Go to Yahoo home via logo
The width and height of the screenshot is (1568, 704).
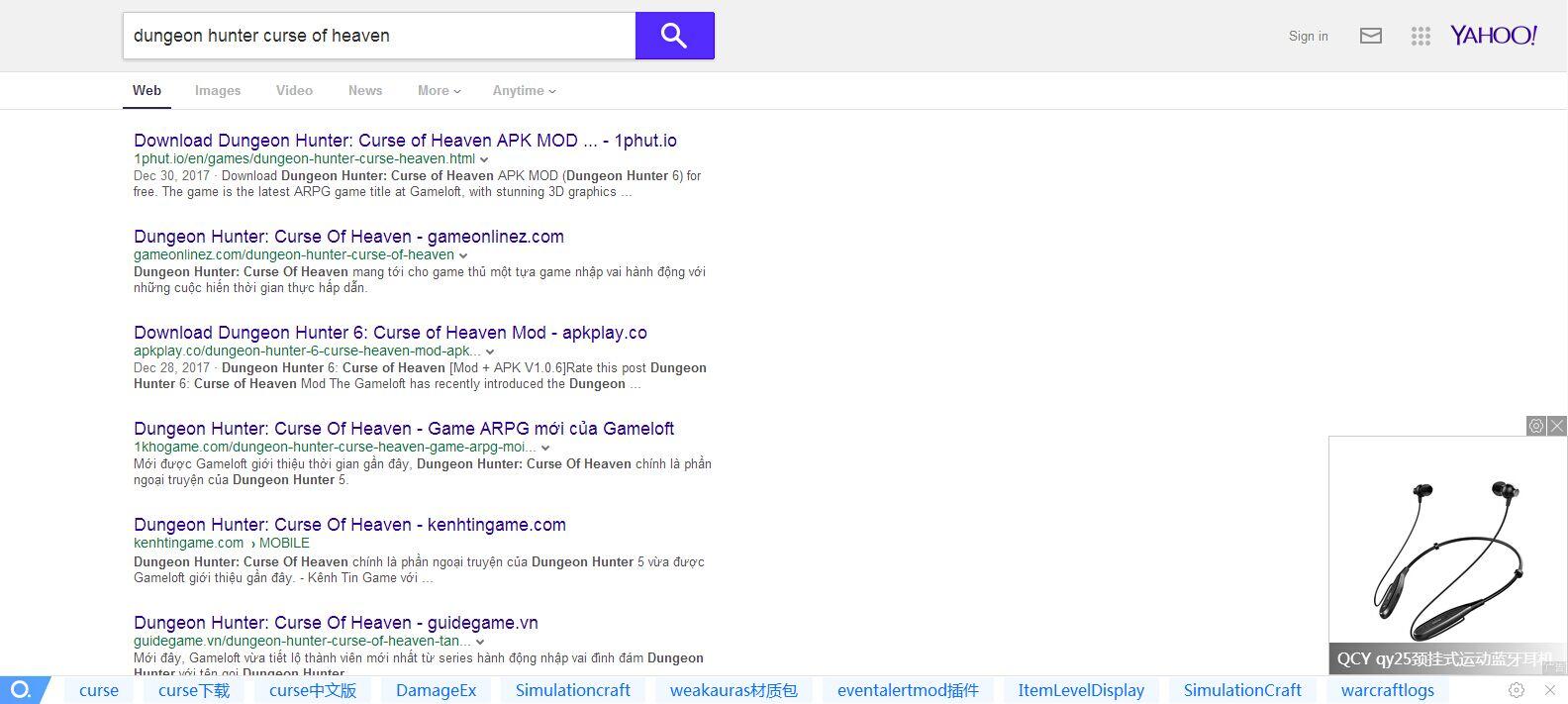pos(1493,36)
